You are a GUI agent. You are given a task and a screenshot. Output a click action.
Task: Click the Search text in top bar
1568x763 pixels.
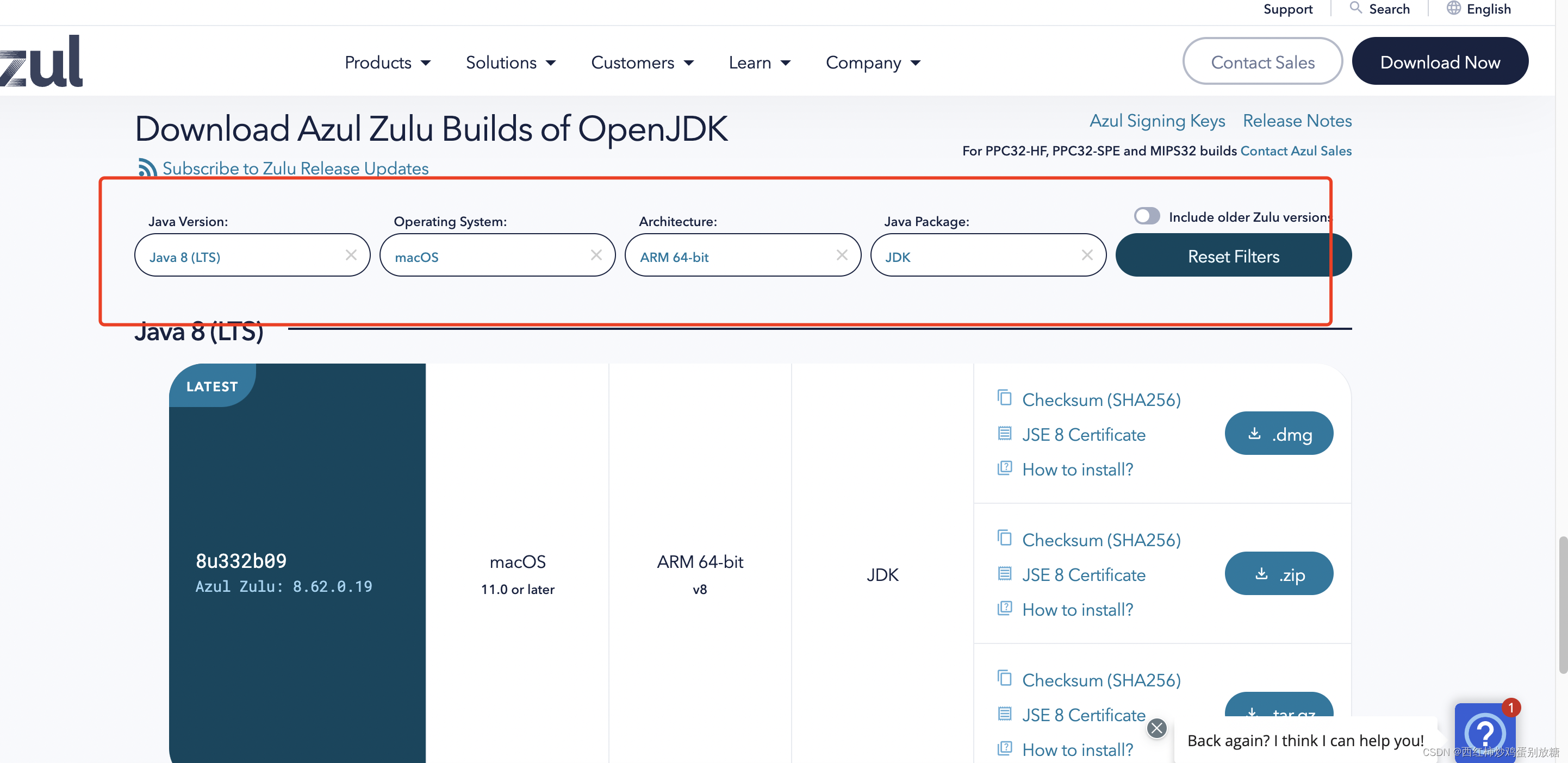[x=1389, y=9]
